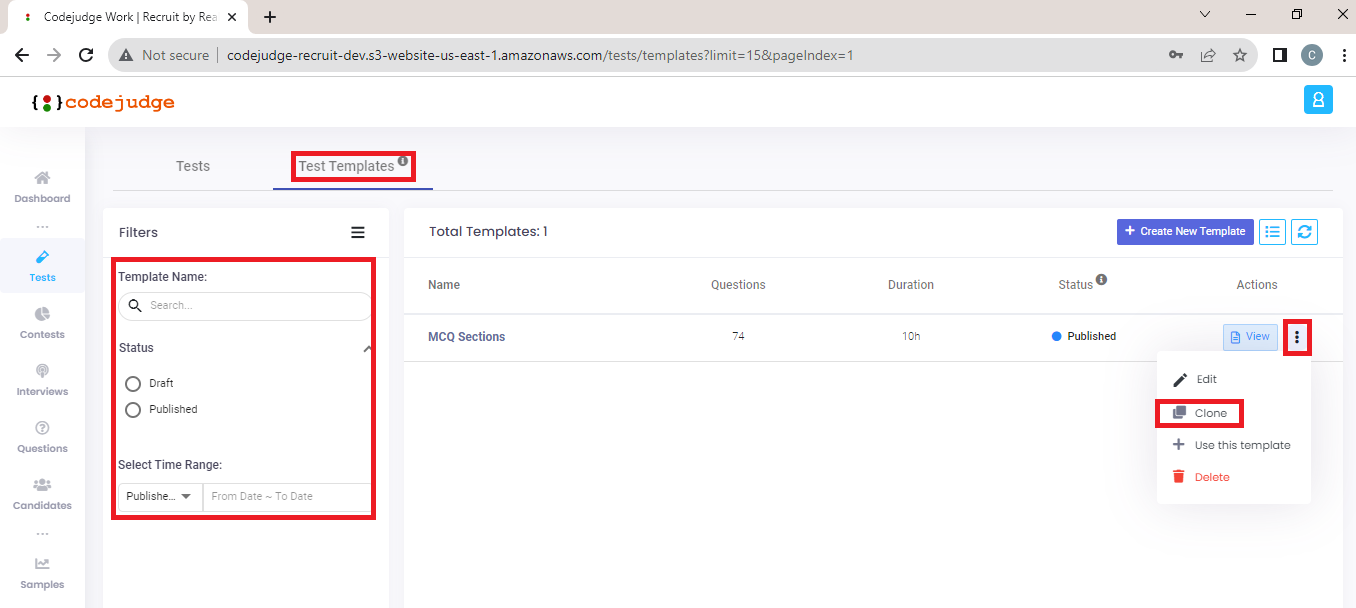Select the Draft status radio button
This screenshot has height=608, width=1356.
coord(133,383)
